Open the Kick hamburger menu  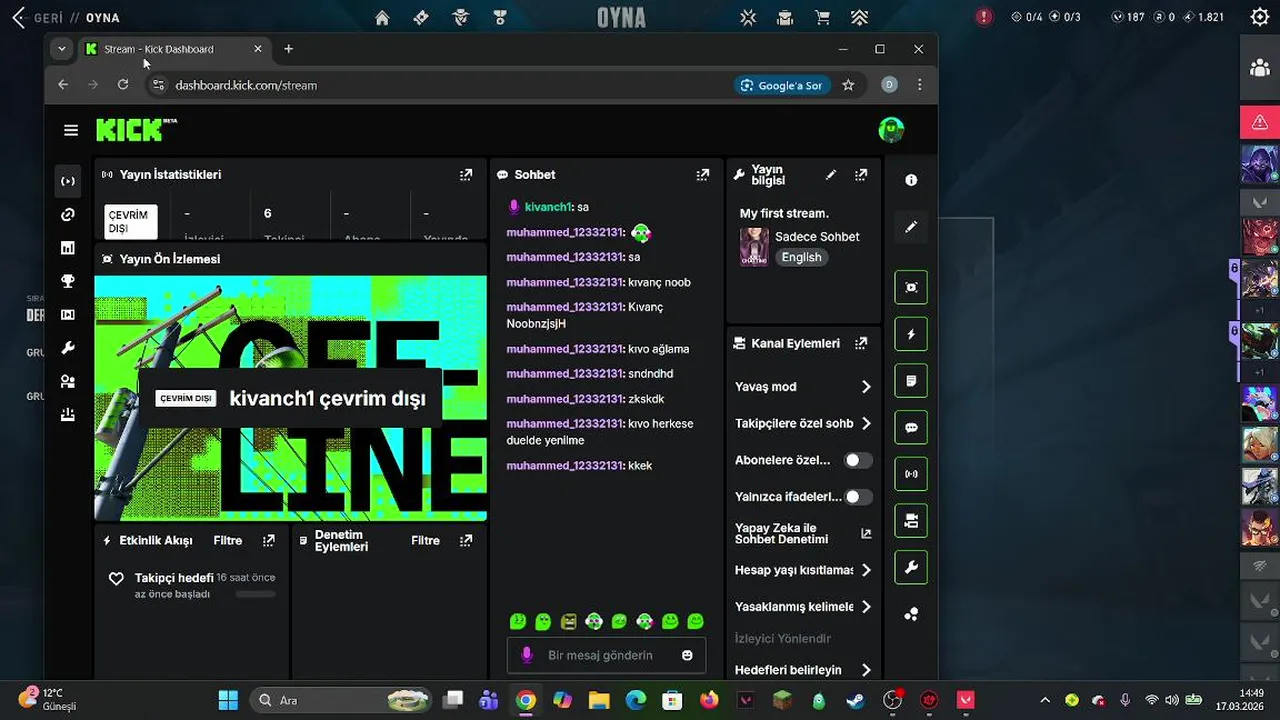[x=70, y=130]
